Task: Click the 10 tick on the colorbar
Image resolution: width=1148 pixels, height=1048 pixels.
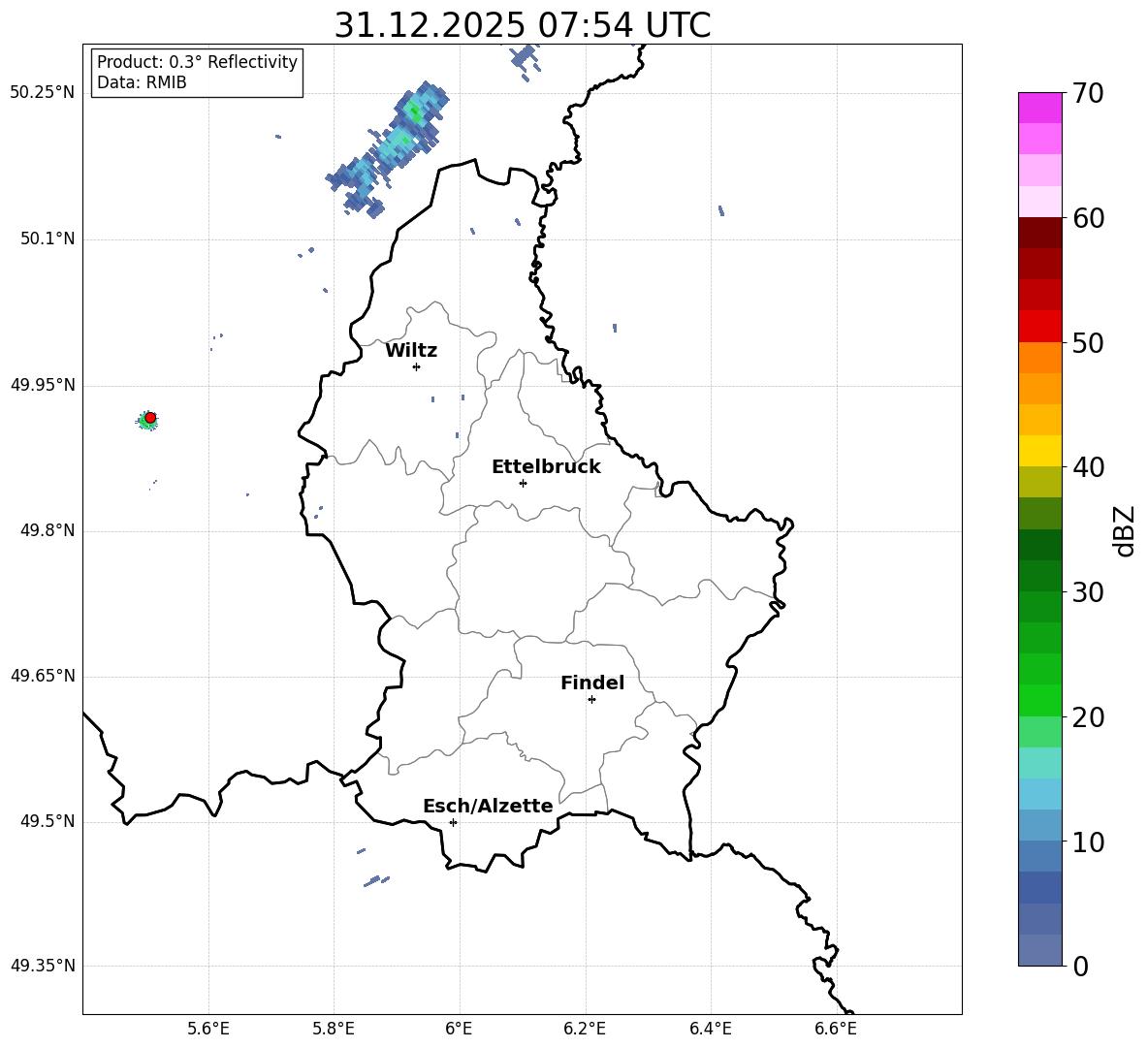Action: coord(1088,842)
